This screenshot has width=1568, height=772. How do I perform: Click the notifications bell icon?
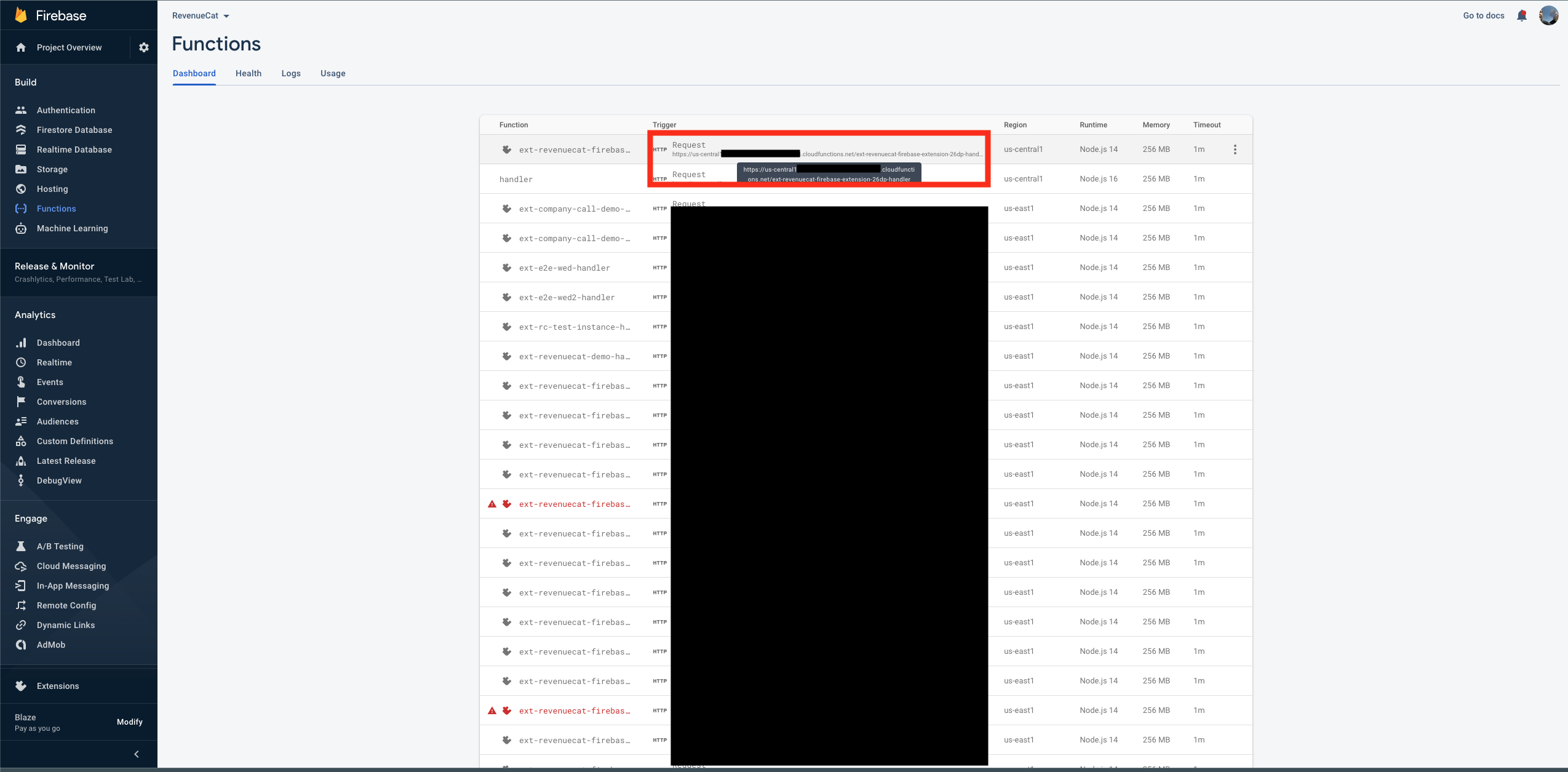click(x=1521, y=16)
